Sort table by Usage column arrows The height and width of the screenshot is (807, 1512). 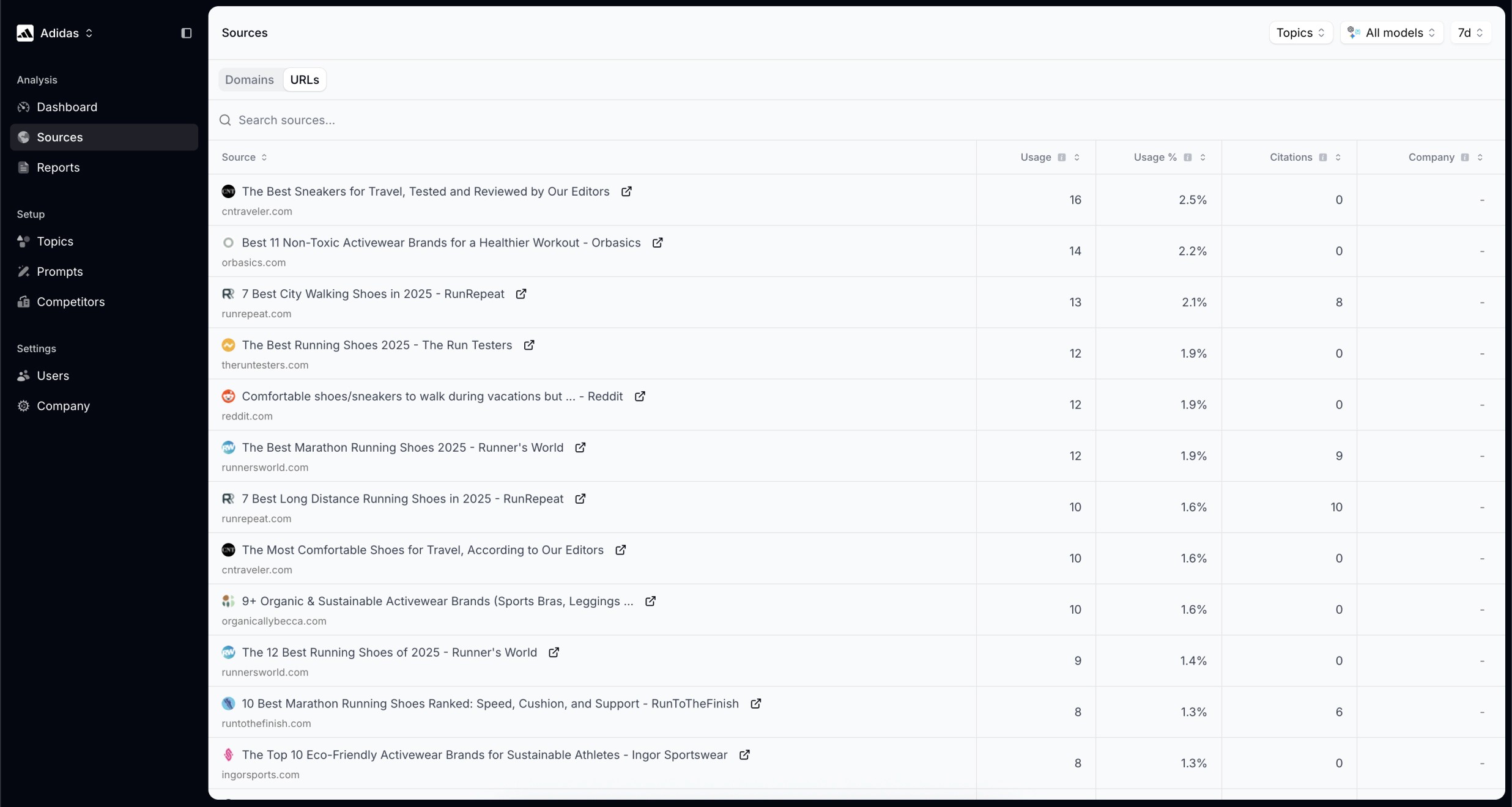pyautogui.click(x=1077, y=158)
